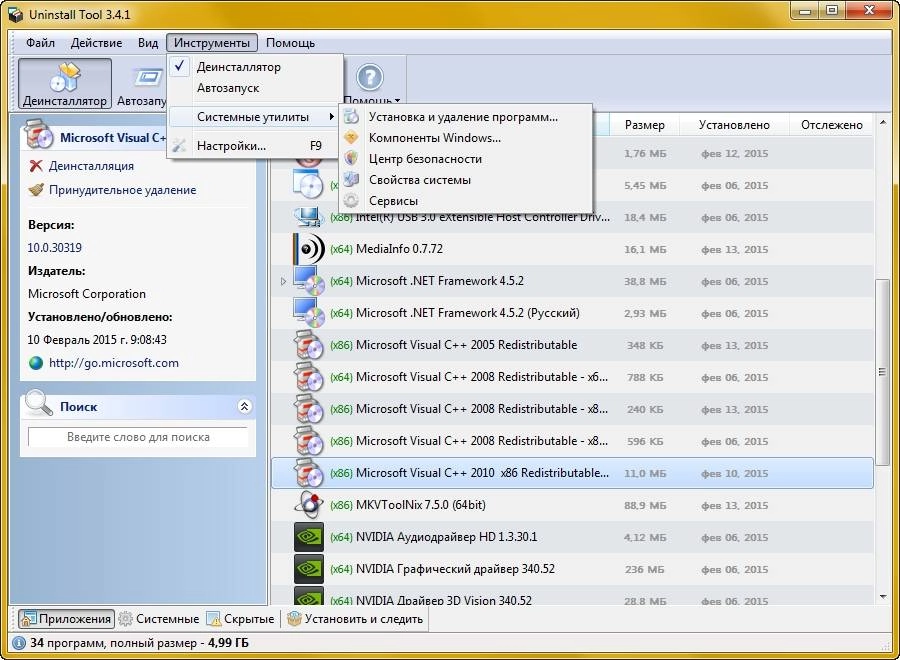Click the Введите слово для поиска field
This screenshot has height=660, width=900.
[x=138, y=437]
